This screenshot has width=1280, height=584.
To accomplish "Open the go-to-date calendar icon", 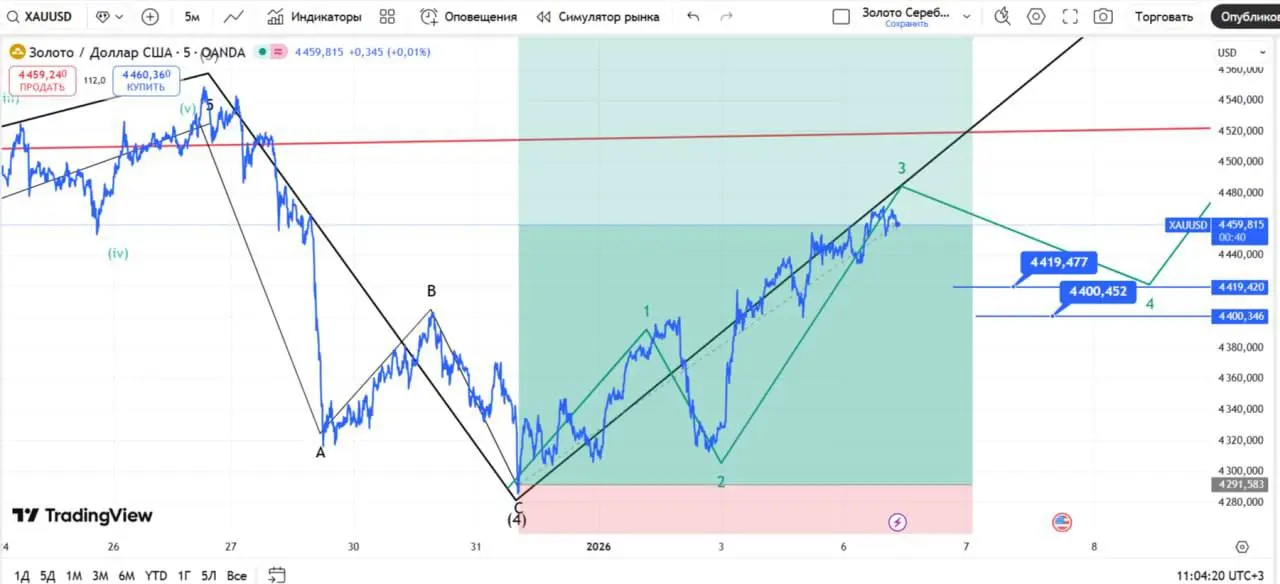I will 275,576.
